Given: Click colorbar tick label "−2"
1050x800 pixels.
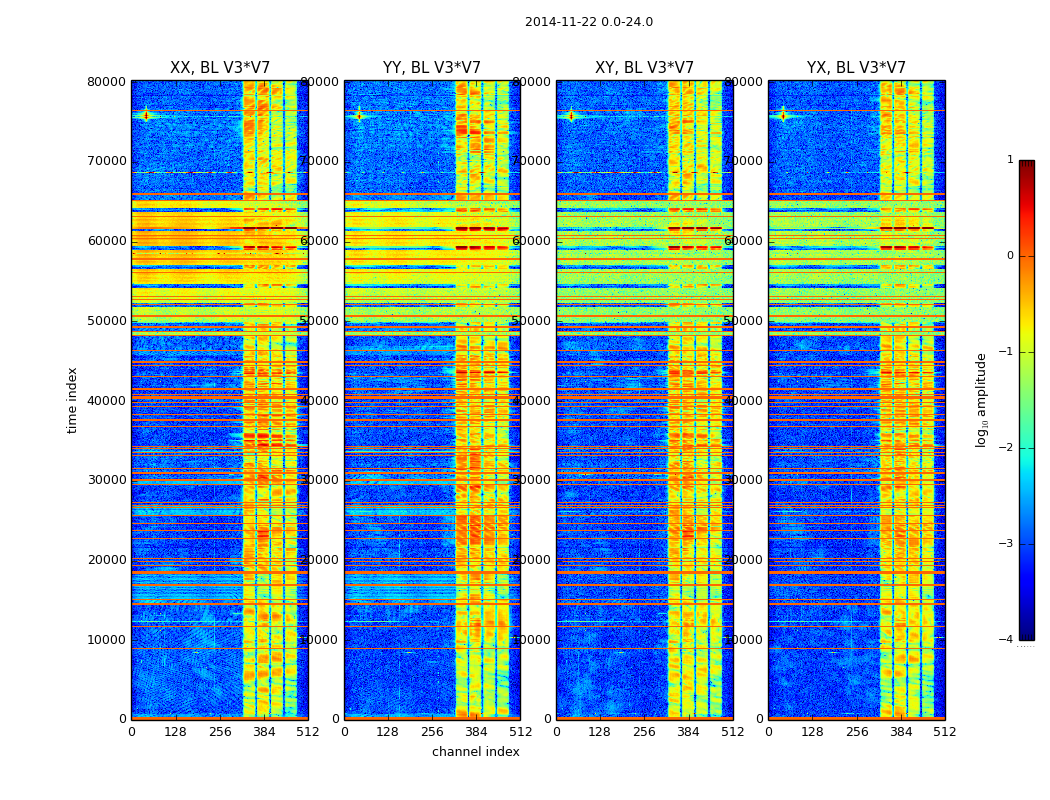Looking at the screenshot, I should click(x=1006, y=448).
